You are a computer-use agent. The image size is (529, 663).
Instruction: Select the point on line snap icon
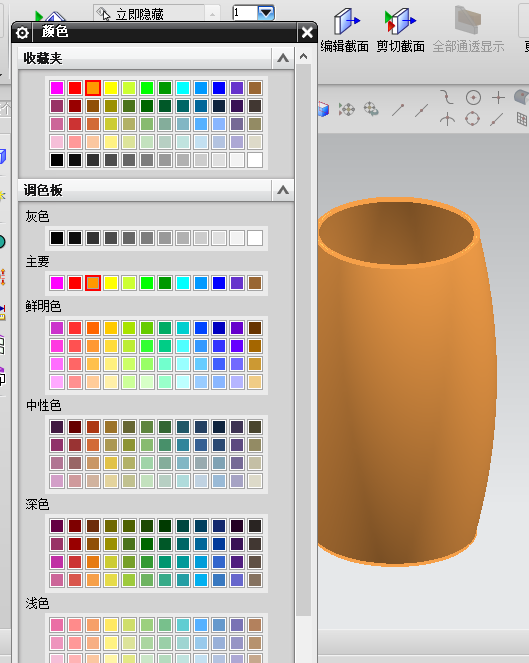[x=496, y=119]
